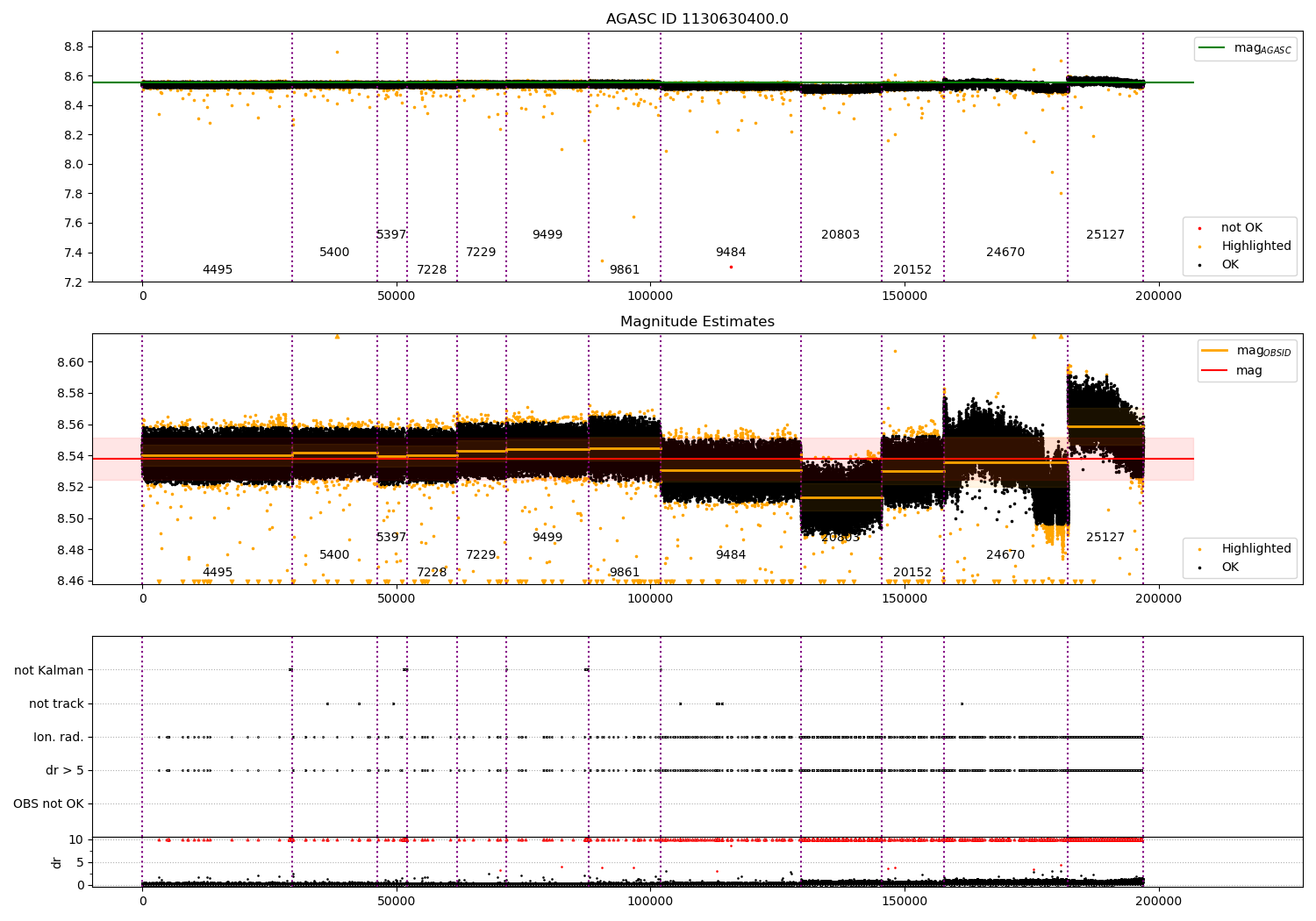
Task: Click the 8.2 y-axis tick label
Action: point(75,135)
